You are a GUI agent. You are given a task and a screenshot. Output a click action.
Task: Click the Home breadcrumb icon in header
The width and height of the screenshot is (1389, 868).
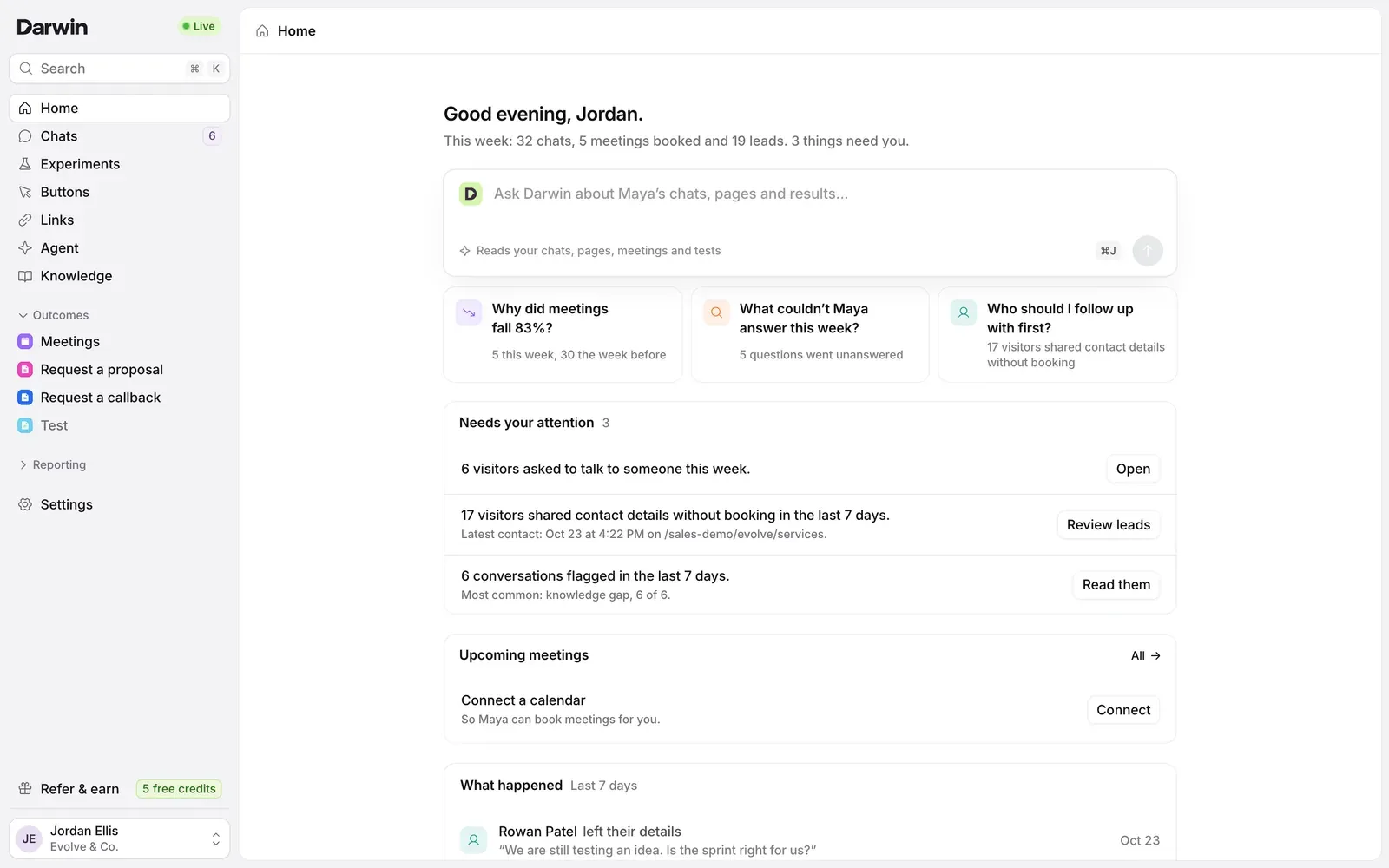pos(262,31)
